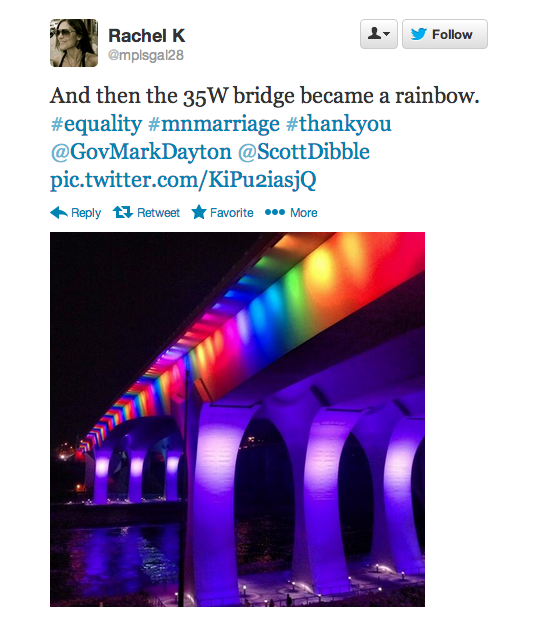The image size is (537, 625).
Task: Click Rachel K's profile avatar
Action: click(x=74, y=43)
